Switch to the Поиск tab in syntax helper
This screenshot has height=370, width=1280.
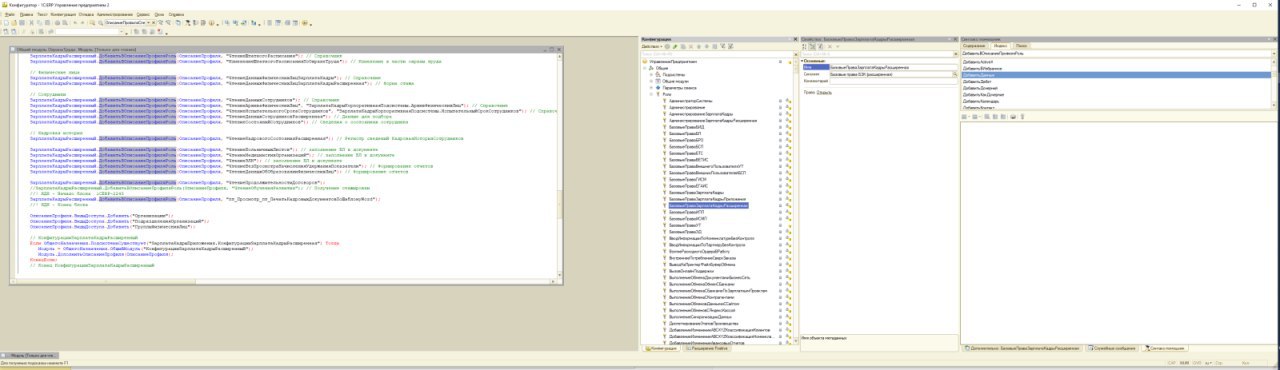pos(1021,46)
